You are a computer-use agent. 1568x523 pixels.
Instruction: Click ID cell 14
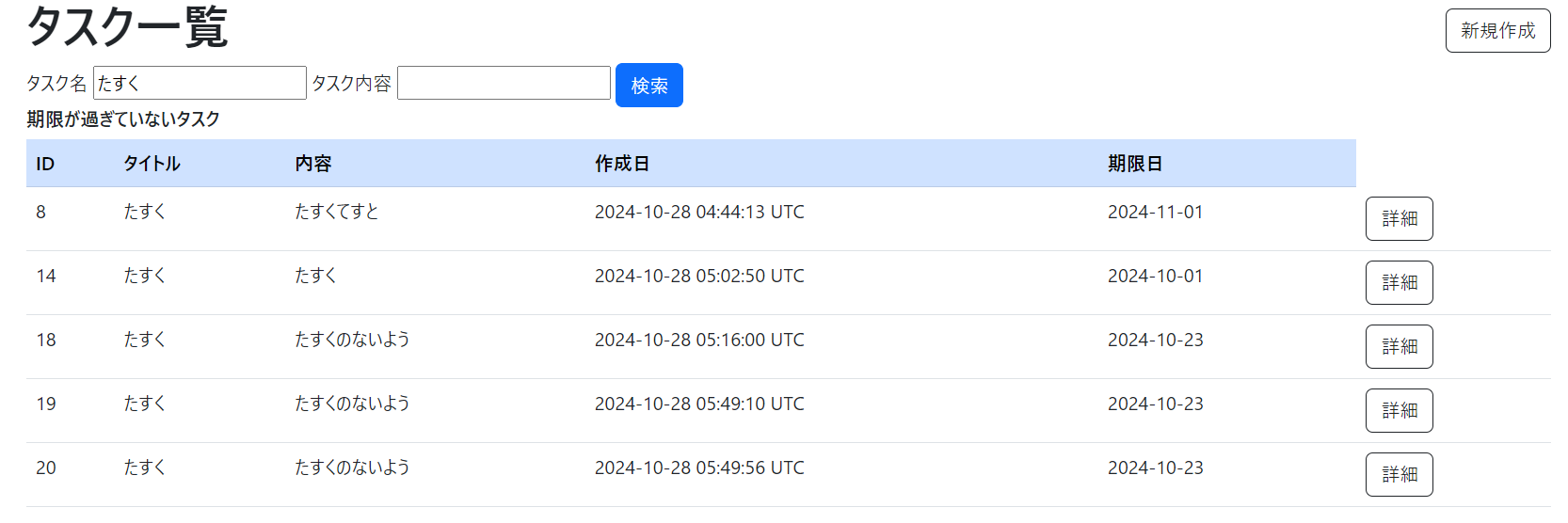point(46,276)
